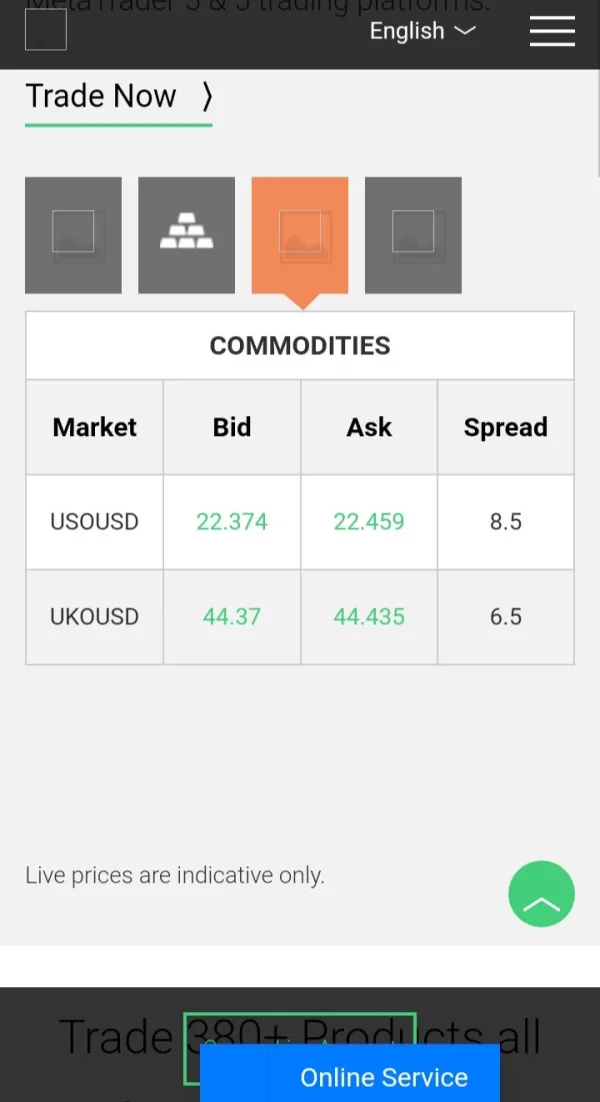Select the fourth market category icon
600x1102 pixels.
pyautogui.click(x=413, y=235)
